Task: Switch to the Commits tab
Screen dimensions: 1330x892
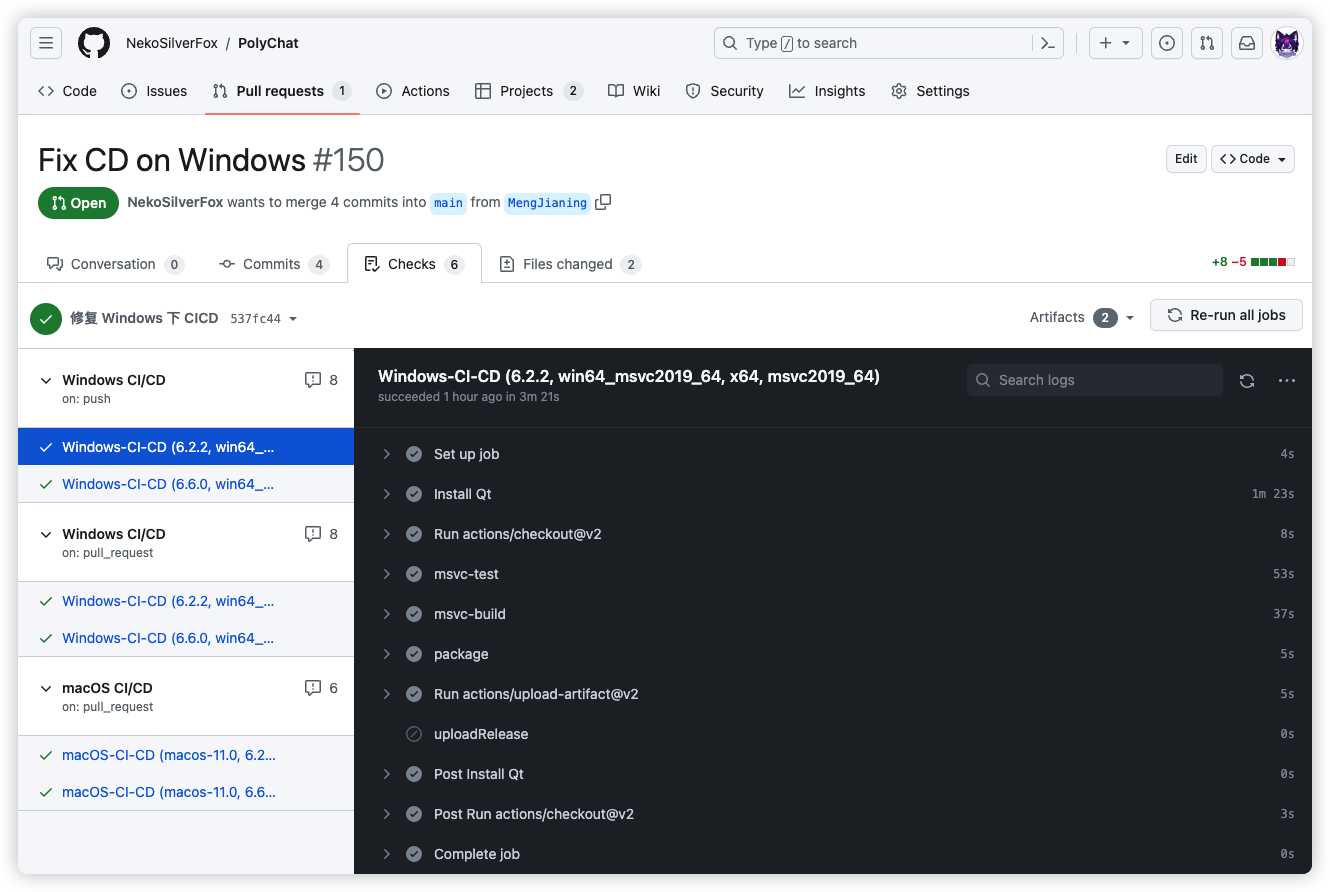Action: (x=274, y=264)
